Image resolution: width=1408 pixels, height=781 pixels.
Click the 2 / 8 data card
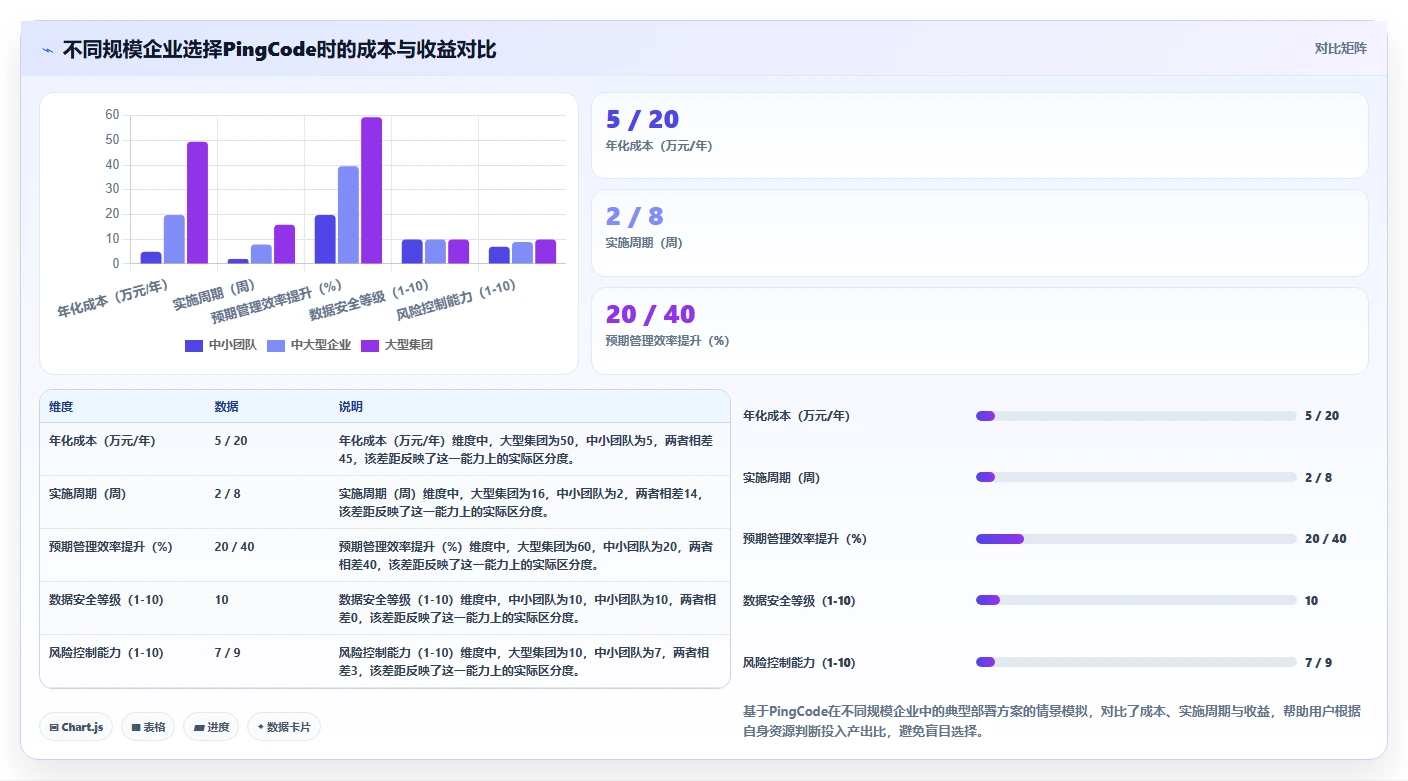pyautogui.click(x=980, y=233)
